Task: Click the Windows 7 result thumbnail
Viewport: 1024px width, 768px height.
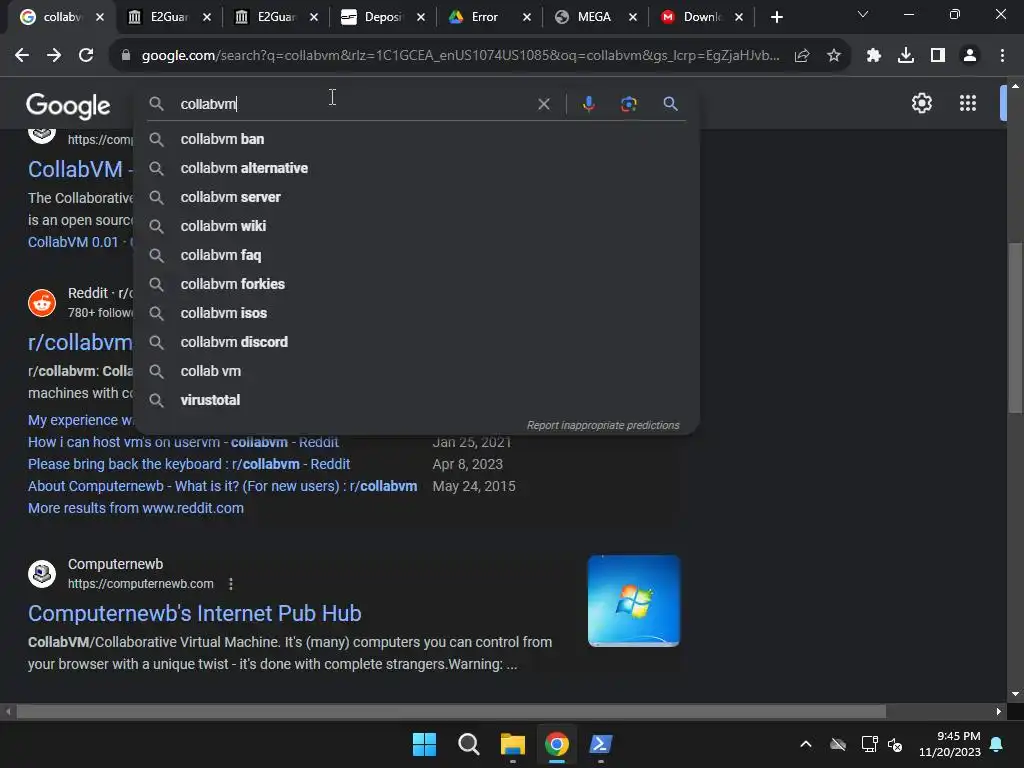Action: (633, 601)
